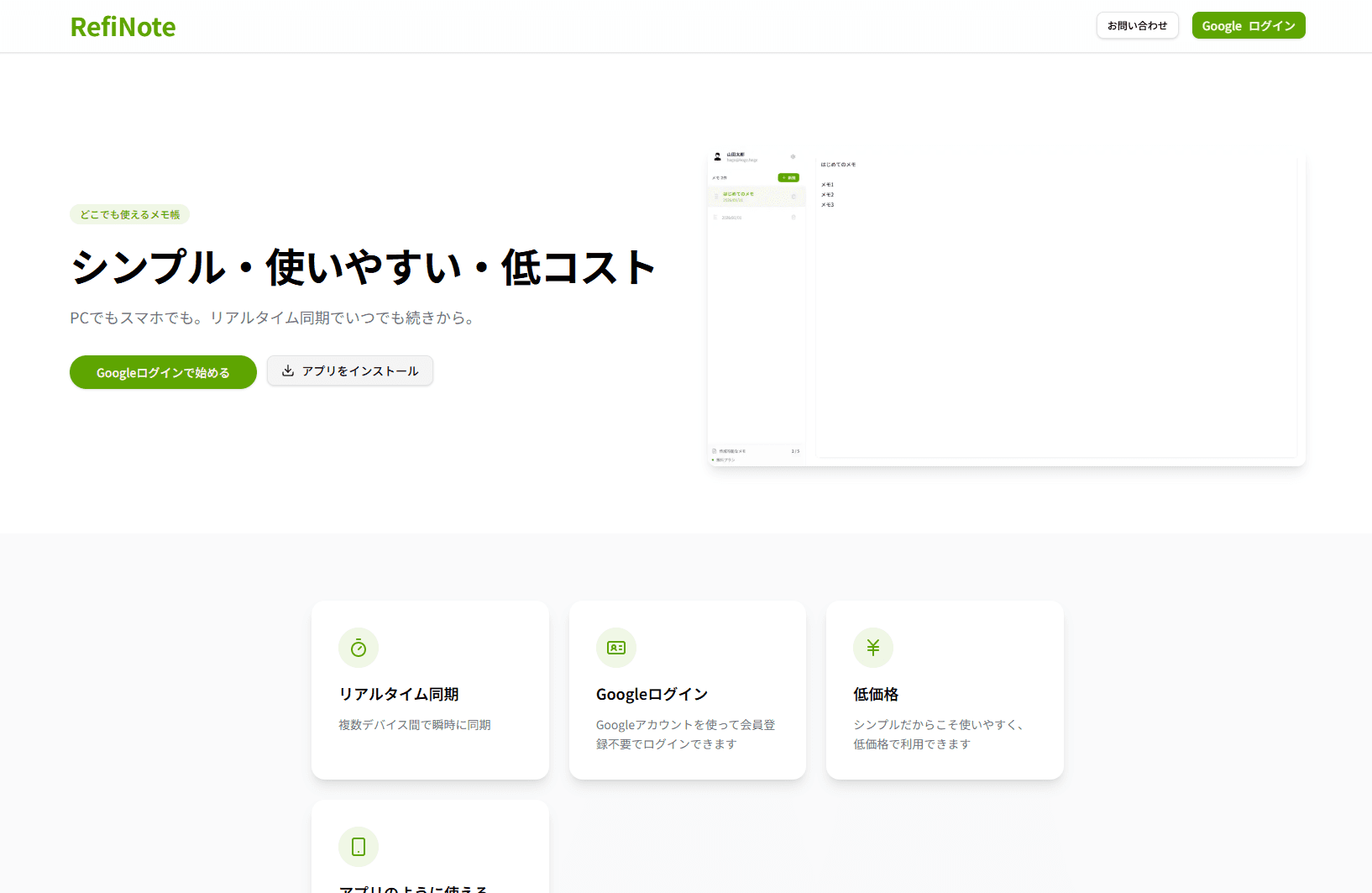Click the stopwatch icon for リアルタイム同期
1372x893 pixels.
pos(359,648)
